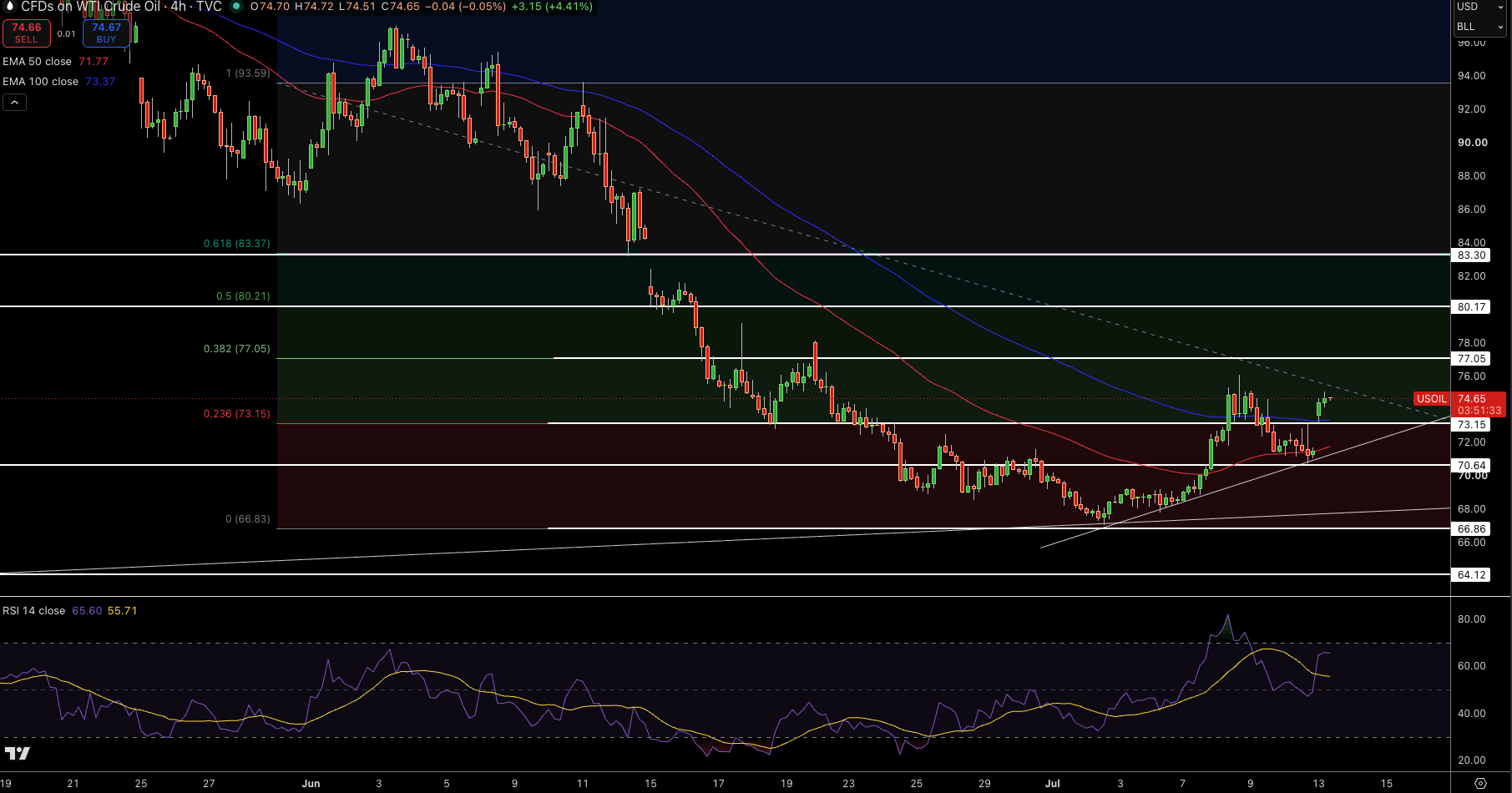Click the 74.66 SELL button
1512x793 pixels.
point(27,33)
